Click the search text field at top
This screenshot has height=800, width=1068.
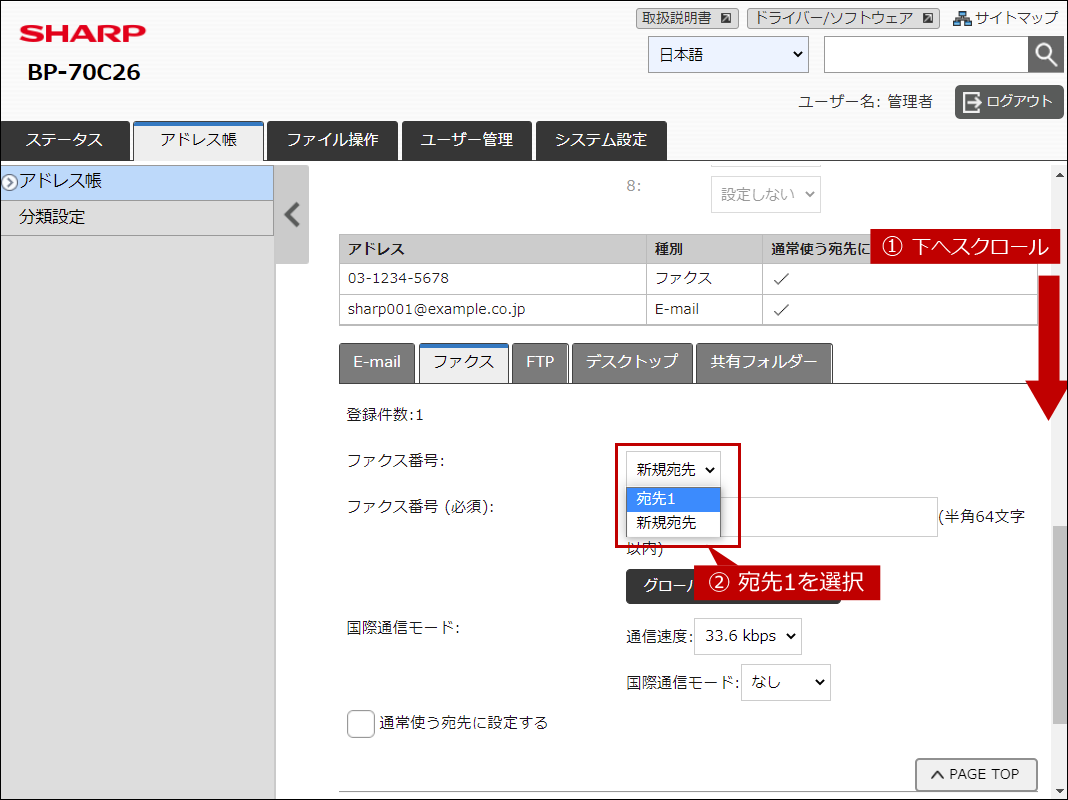[925, 55]
